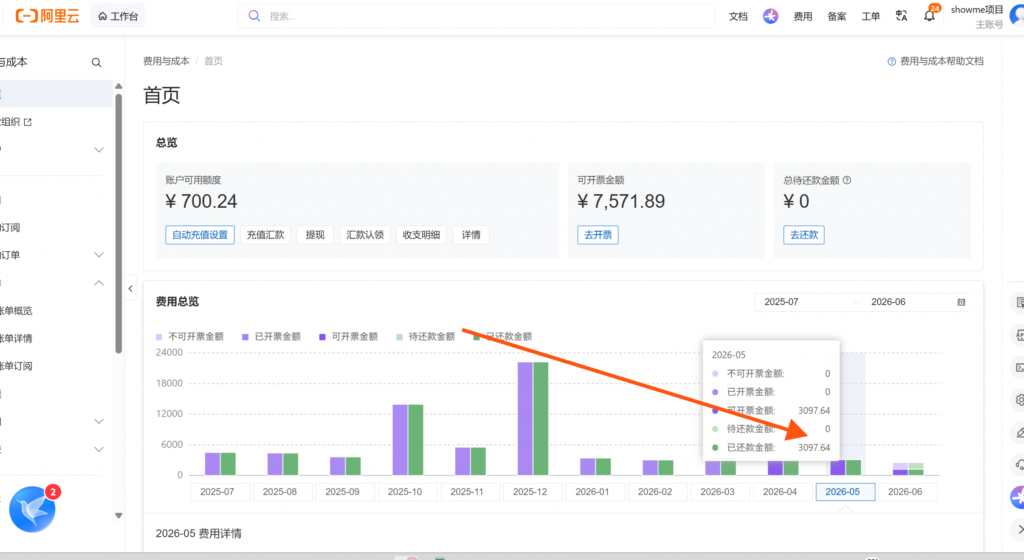Click the language switch icon
The width and height of the screenshot is (1024, 560).
tap(901, 16)
